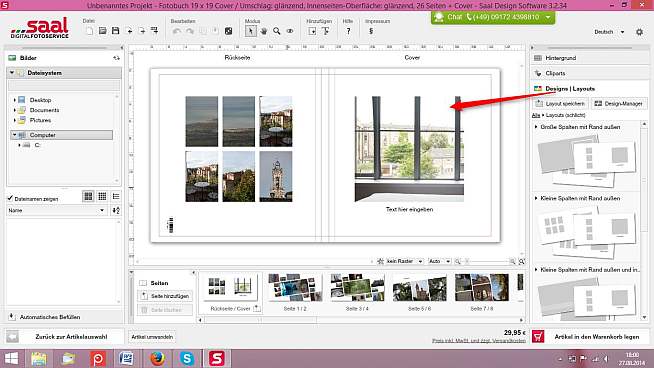Image resolution: width=654 pixels, height=368 pixels.
Task: Open Skype from the taskbar
Action: (x=187, y=358)
